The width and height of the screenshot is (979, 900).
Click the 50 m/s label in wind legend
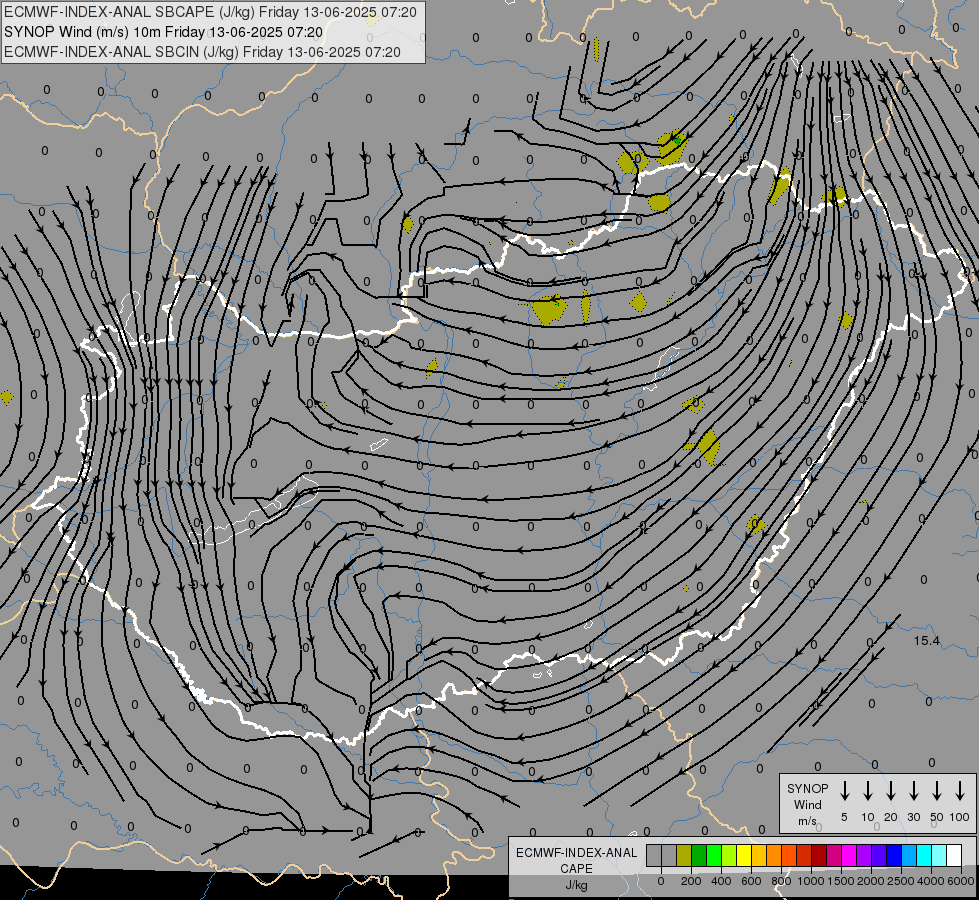click(937, 817)
